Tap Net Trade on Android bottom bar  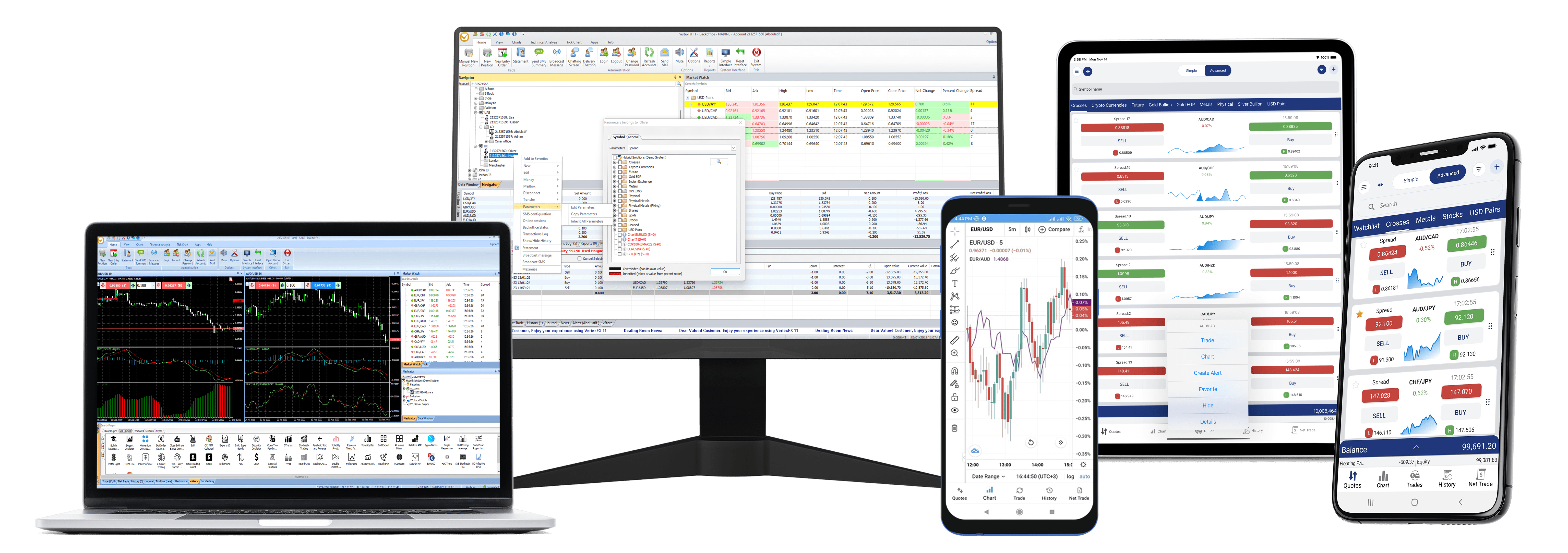(x=1079, y=493)
